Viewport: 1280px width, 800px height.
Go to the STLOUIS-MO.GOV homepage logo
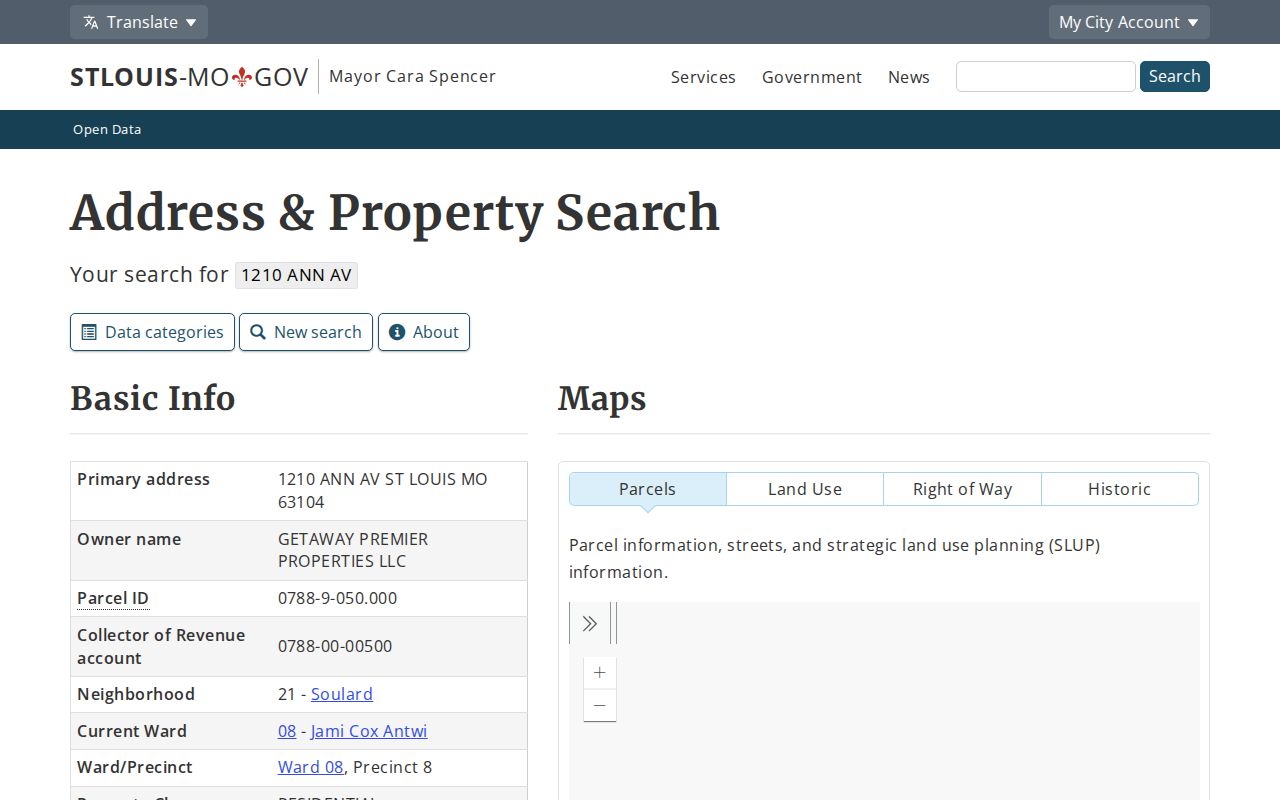tap(189, 77)
